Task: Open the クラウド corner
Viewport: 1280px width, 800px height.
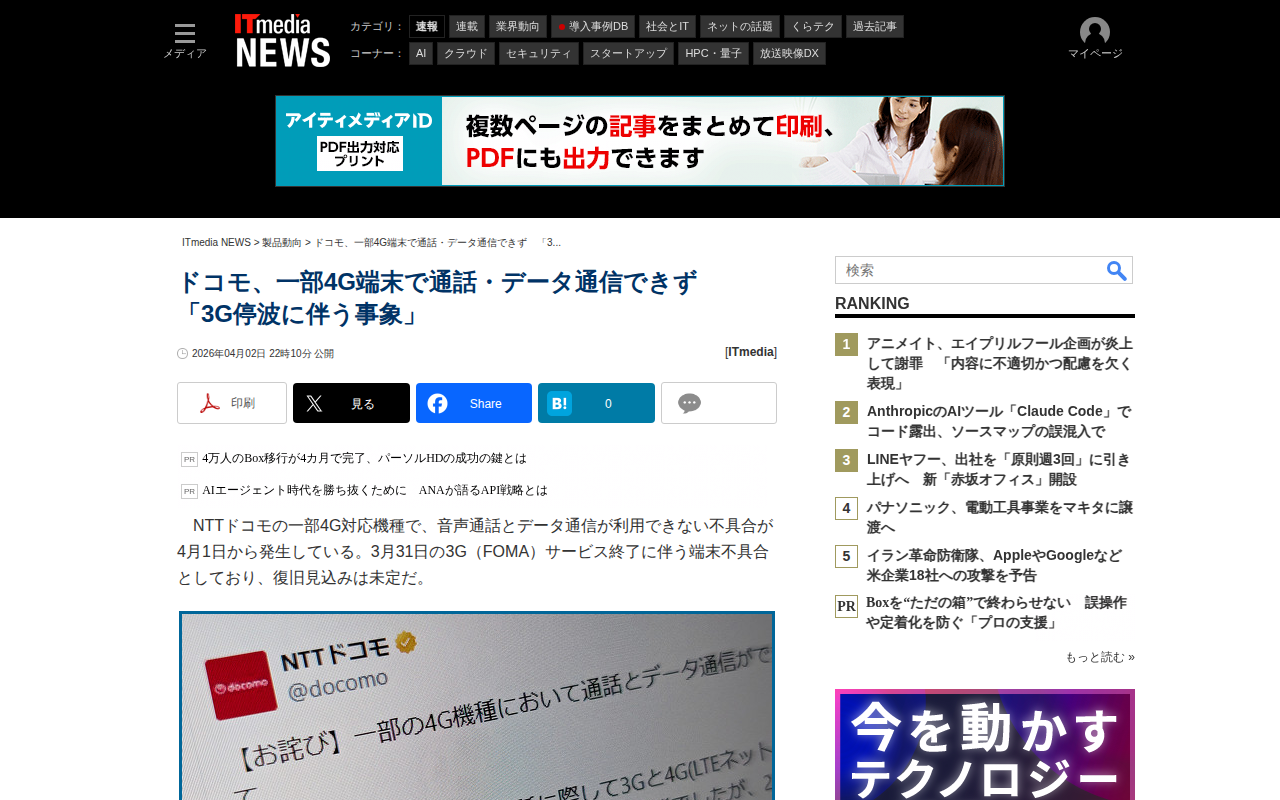Action: 466,54
